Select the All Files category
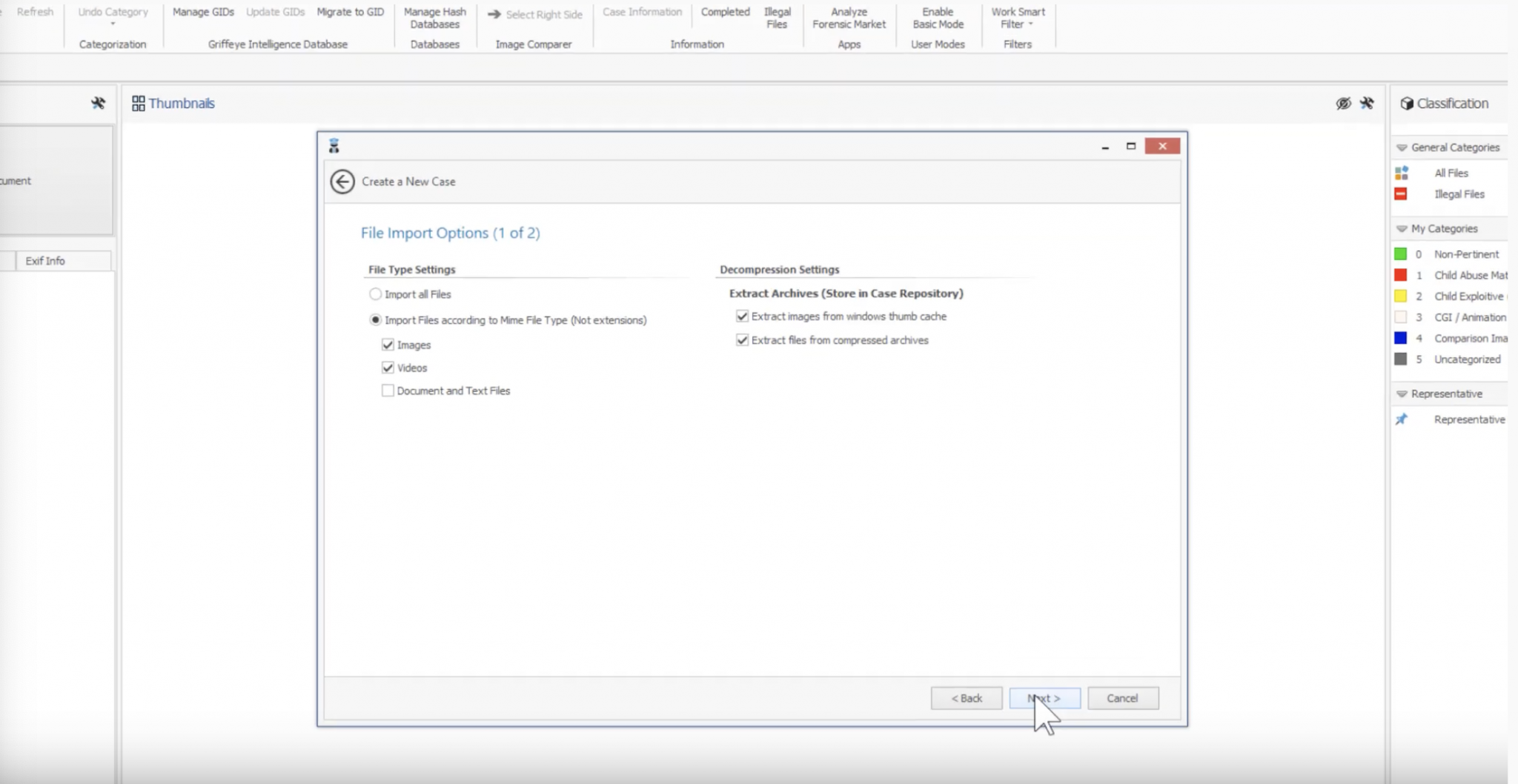The height and width of the screenshot is (784, 1518). pyautogui.click(x=1451, y=172)
